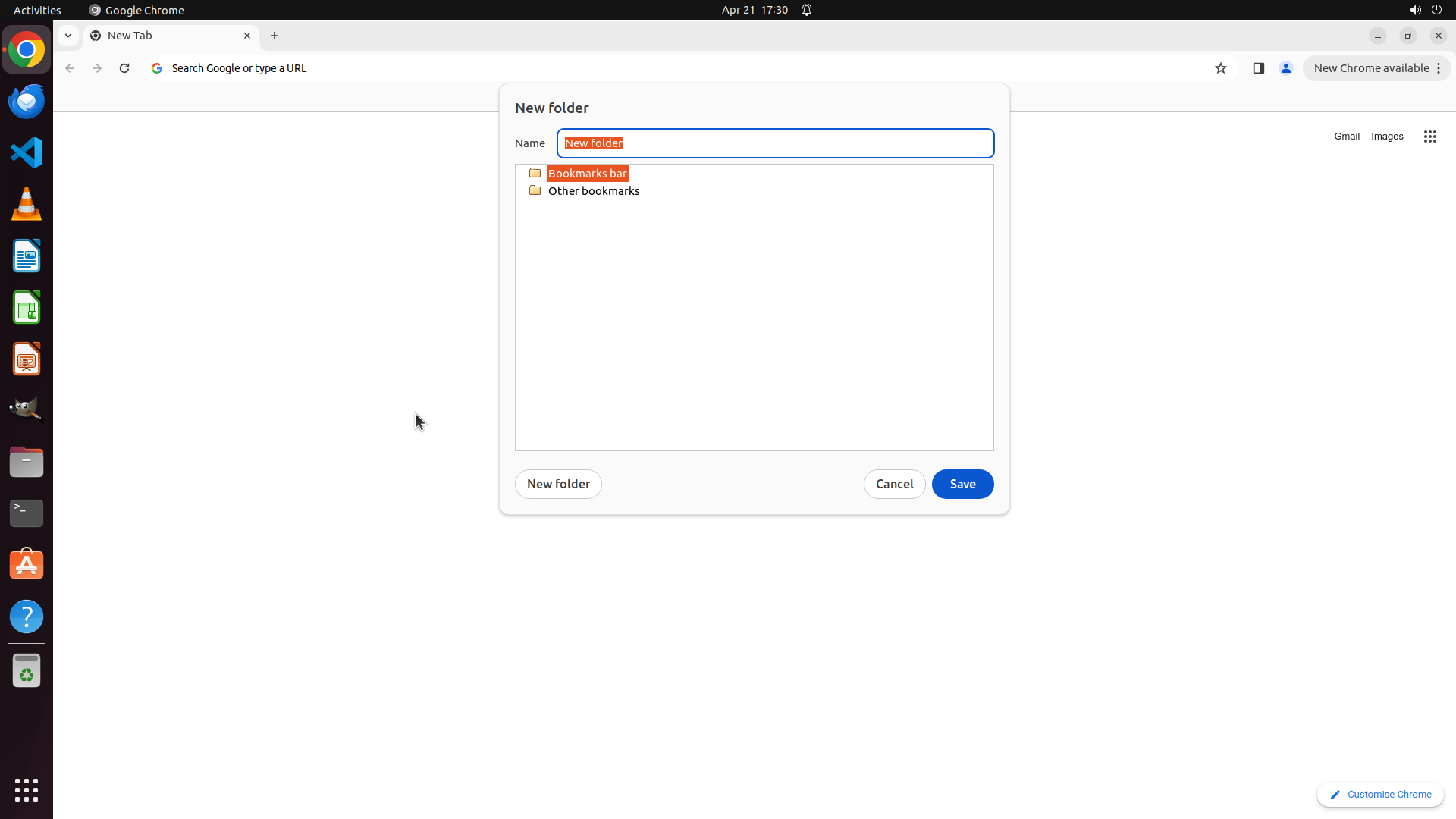
Task: Reload the current page
Action: [x=124, y=68]
